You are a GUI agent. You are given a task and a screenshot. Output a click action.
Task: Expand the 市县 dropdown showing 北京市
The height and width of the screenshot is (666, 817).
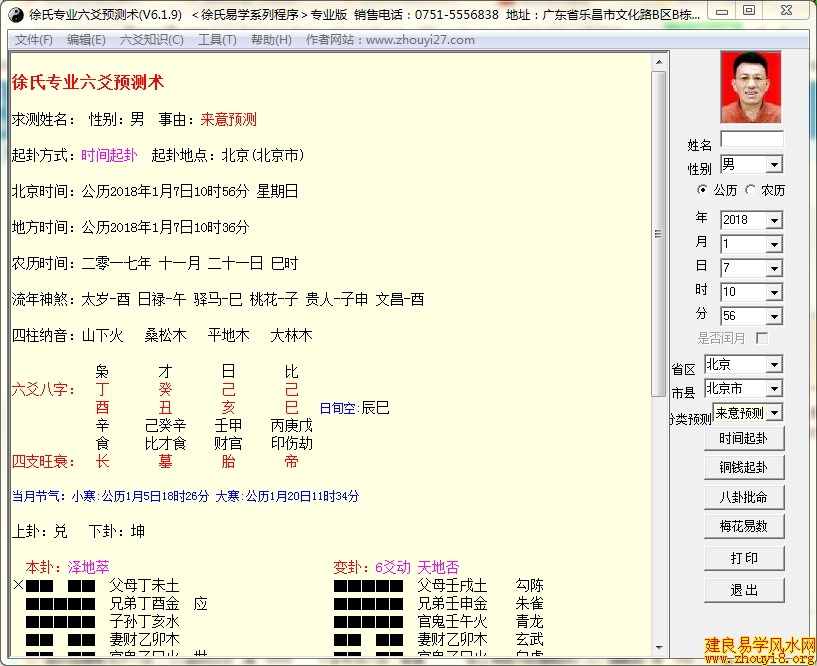pyautogui.click(x=773, y=389)
